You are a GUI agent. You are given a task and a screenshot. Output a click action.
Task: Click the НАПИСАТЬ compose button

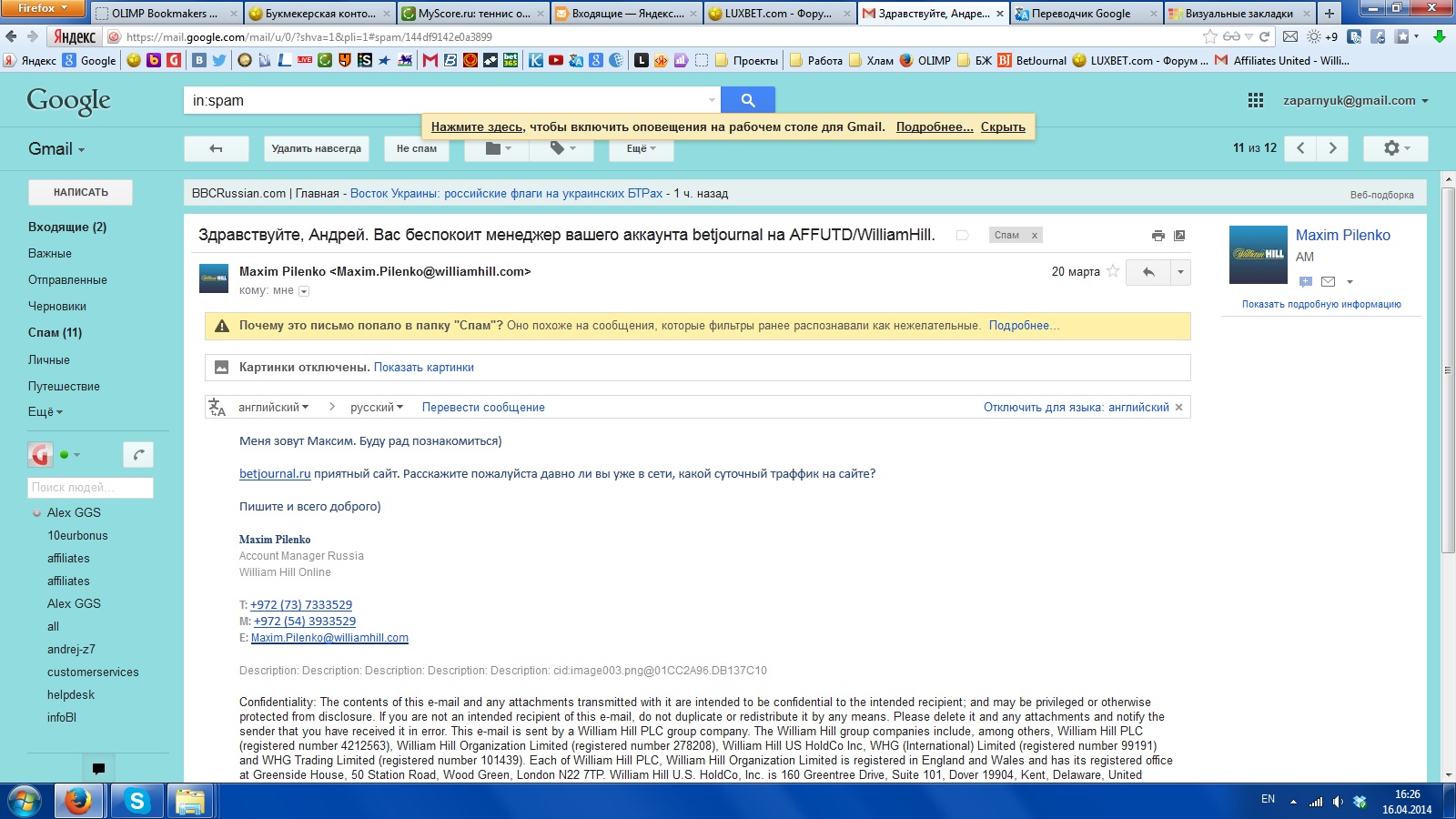tap(80, 193)
